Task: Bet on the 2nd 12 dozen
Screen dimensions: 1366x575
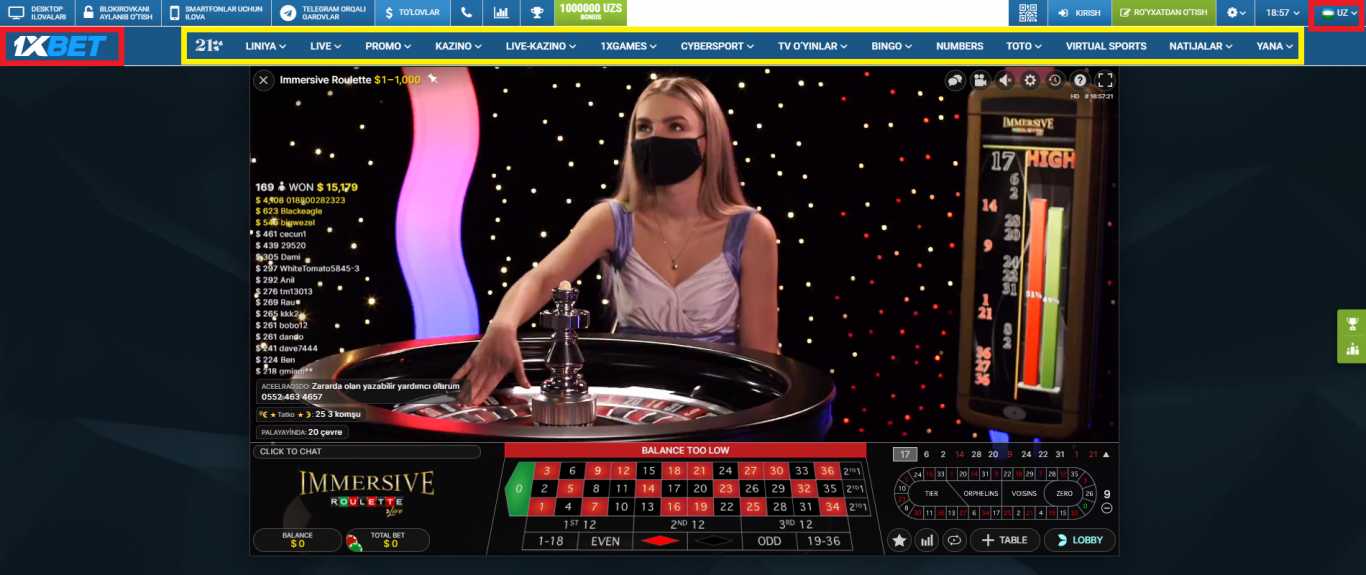Action: coord(688,524)
